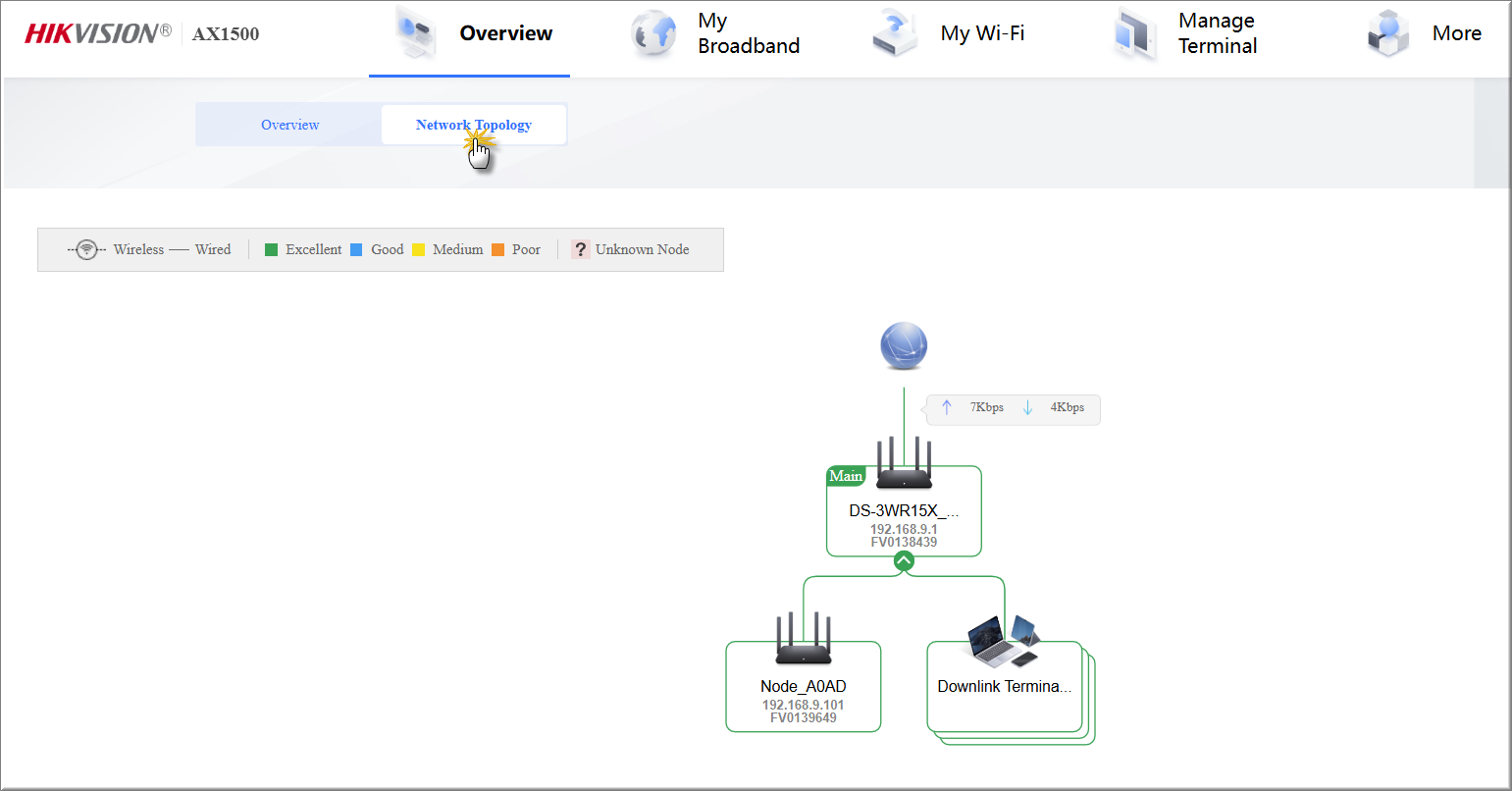This screenshot has height=791, width=1512.
Task: Open the Downlink Terminal devices icon
Action: (x=1004, y=642)
